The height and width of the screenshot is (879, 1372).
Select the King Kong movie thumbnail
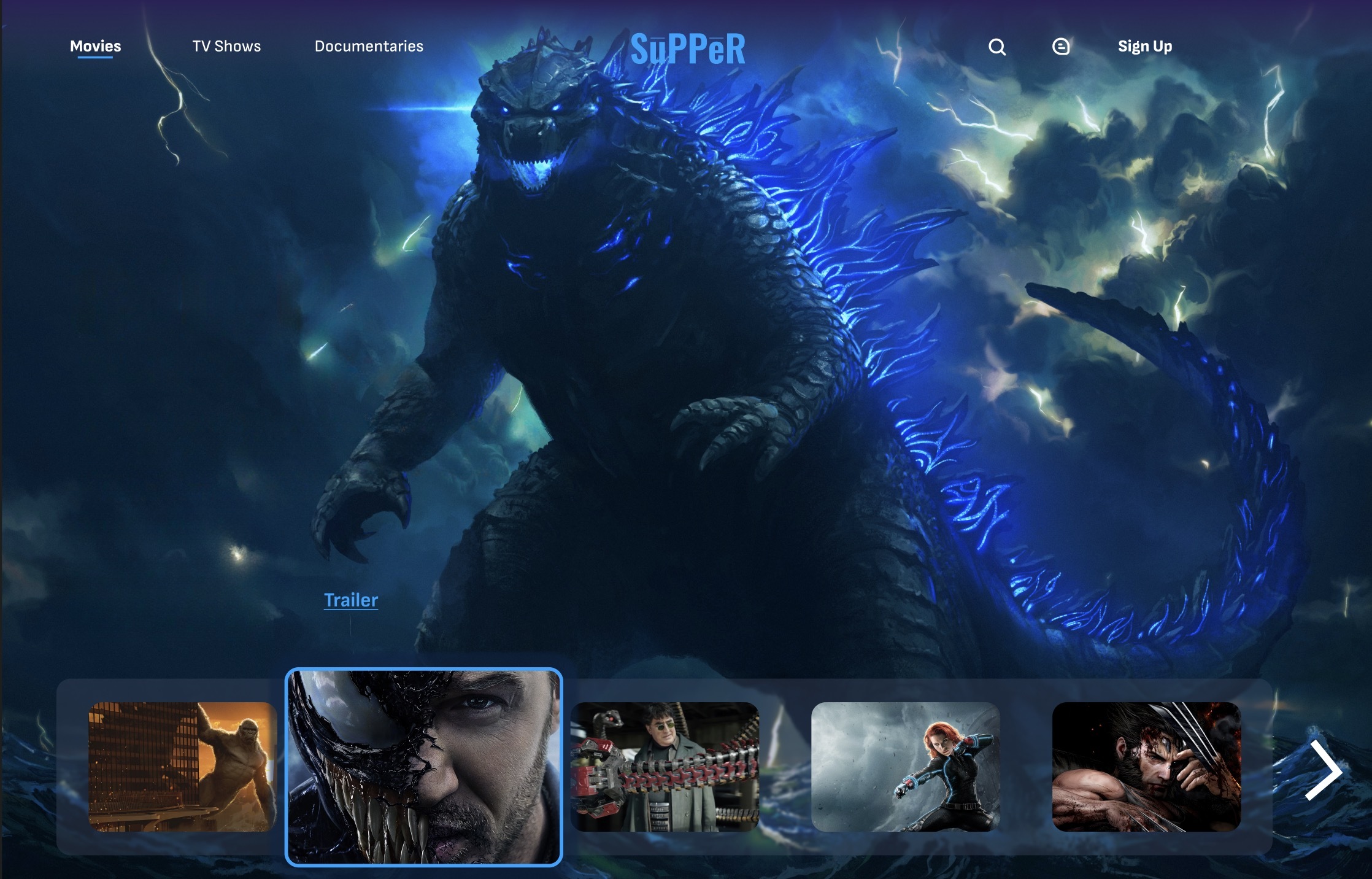[x=183, y=767]
